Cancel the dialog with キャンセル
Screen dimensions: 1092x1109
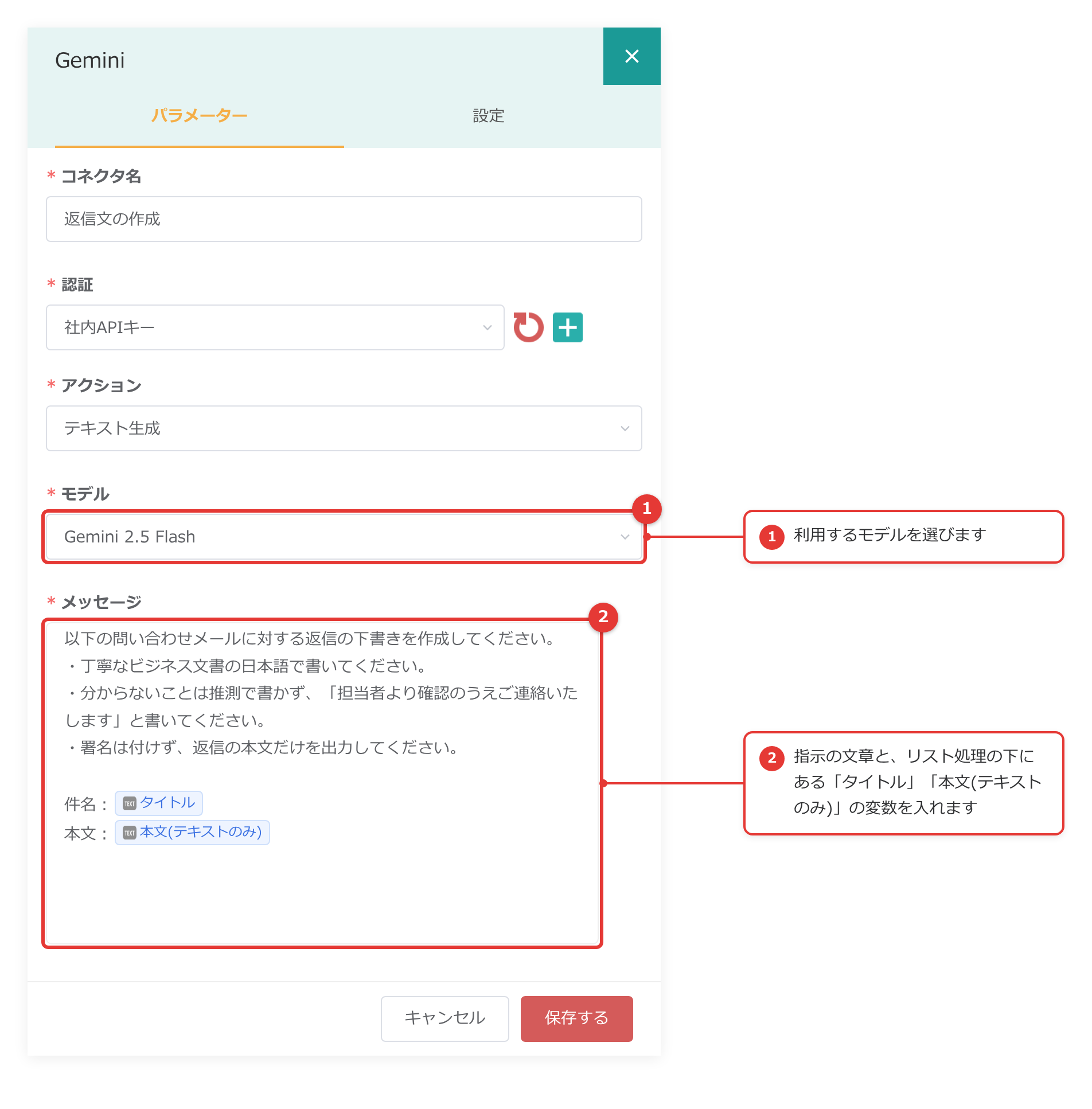pyautogui.click(x=445, y=1018)
